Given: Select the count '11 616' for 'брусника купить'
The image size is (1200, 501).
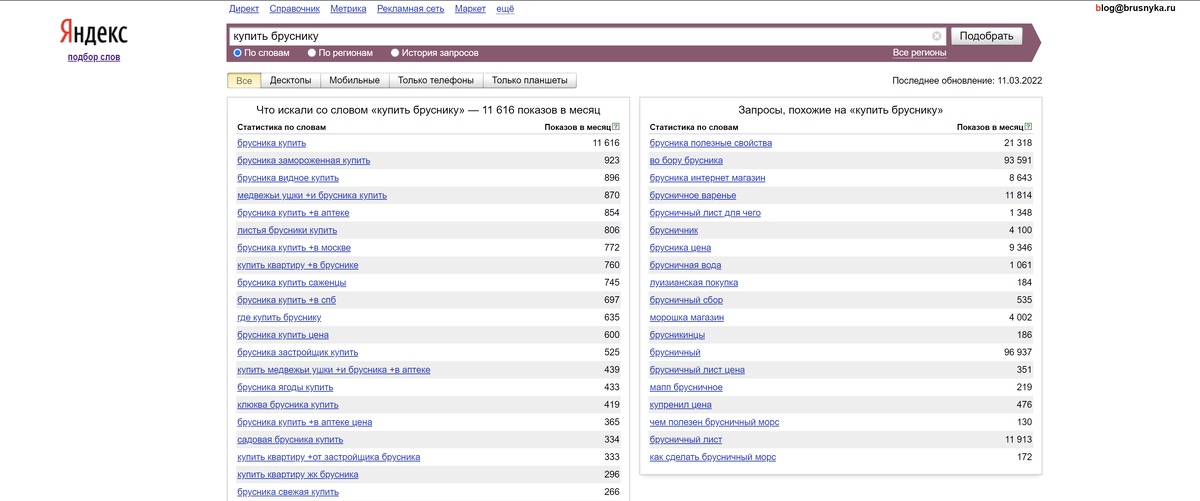Looking at the screenshot, I should click(x=606, y=143).
